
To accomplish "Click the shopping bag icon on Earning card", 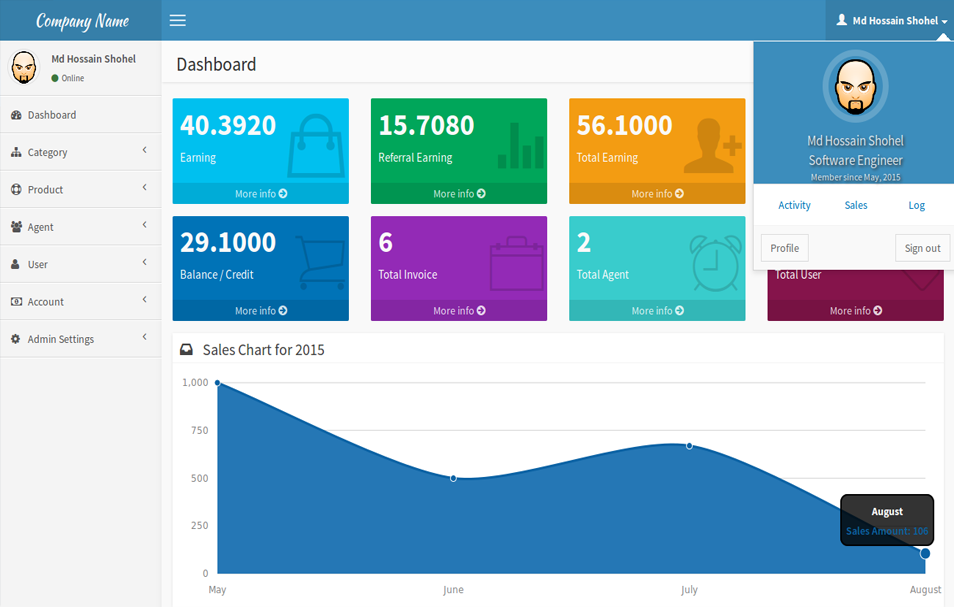I will [x=315, y=145].
